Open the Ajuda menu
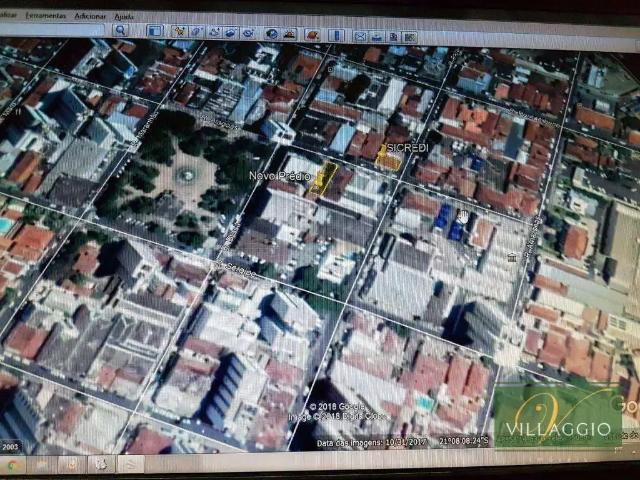640x480 pixels. tap(124, 17)
